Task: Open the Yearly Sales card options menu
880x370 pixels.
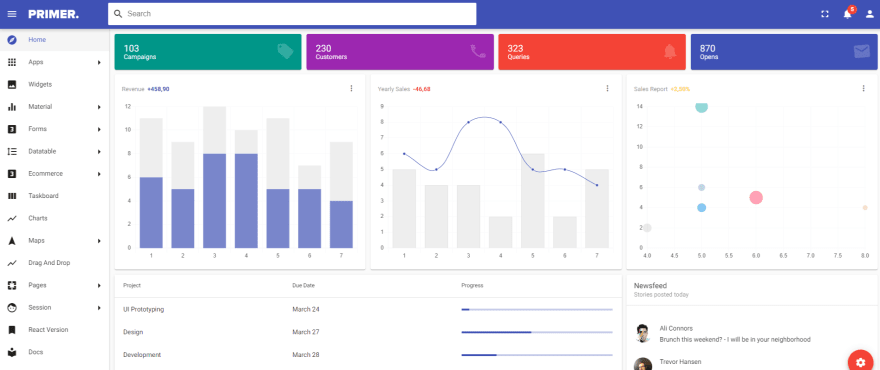Action: click(x=607, y=88)
